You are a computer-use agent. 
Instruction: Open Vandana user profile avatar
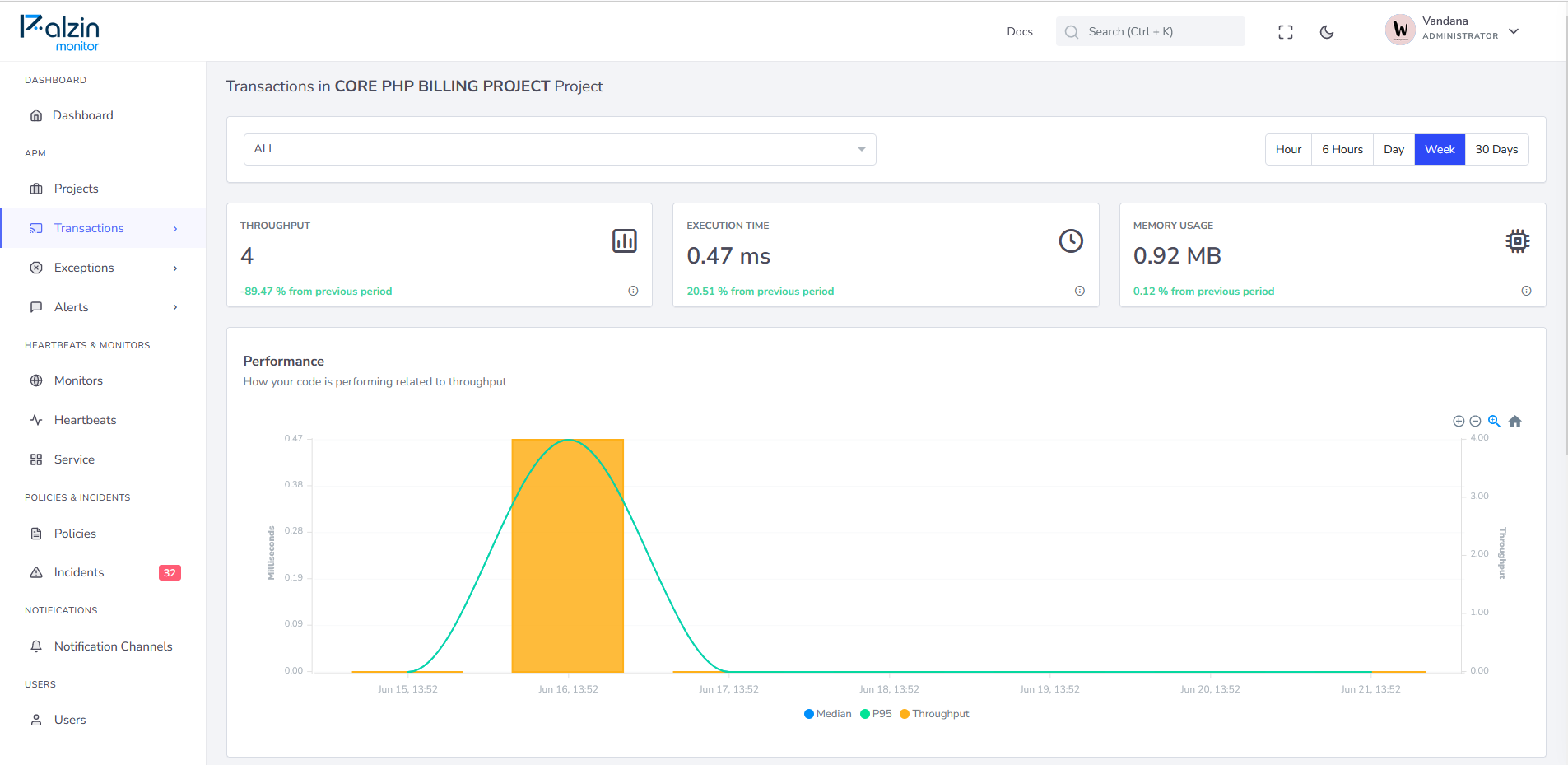tap(1400, 30)
